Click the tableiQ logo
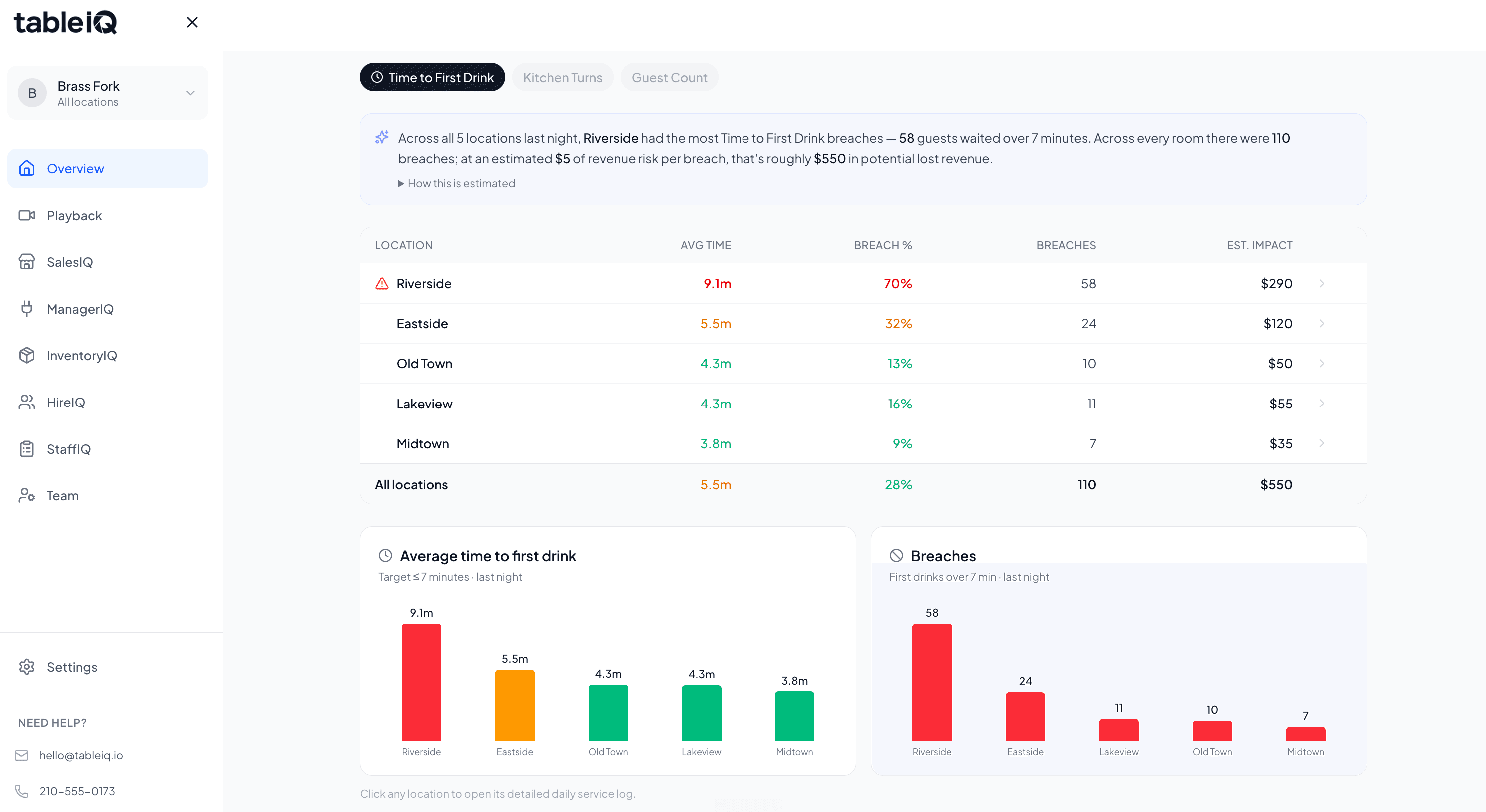This screenshot has width=1486, height=812. coord(65,23)
